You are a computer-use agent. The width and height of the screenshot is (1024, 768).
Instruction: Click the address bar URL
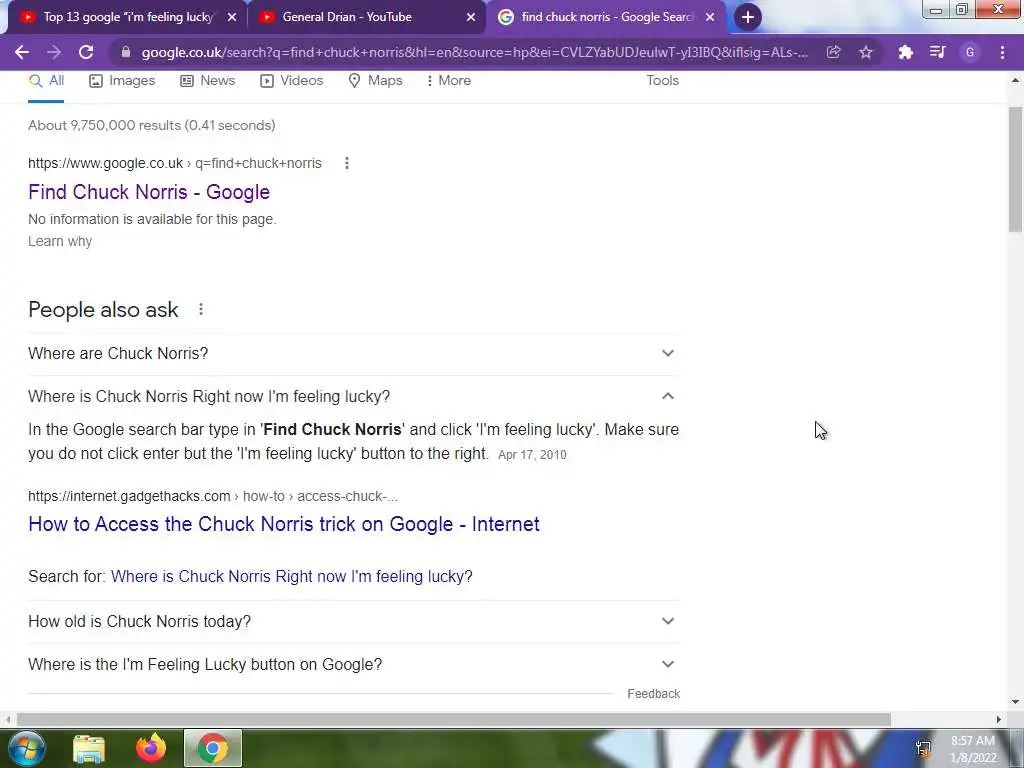pos(475,52)
